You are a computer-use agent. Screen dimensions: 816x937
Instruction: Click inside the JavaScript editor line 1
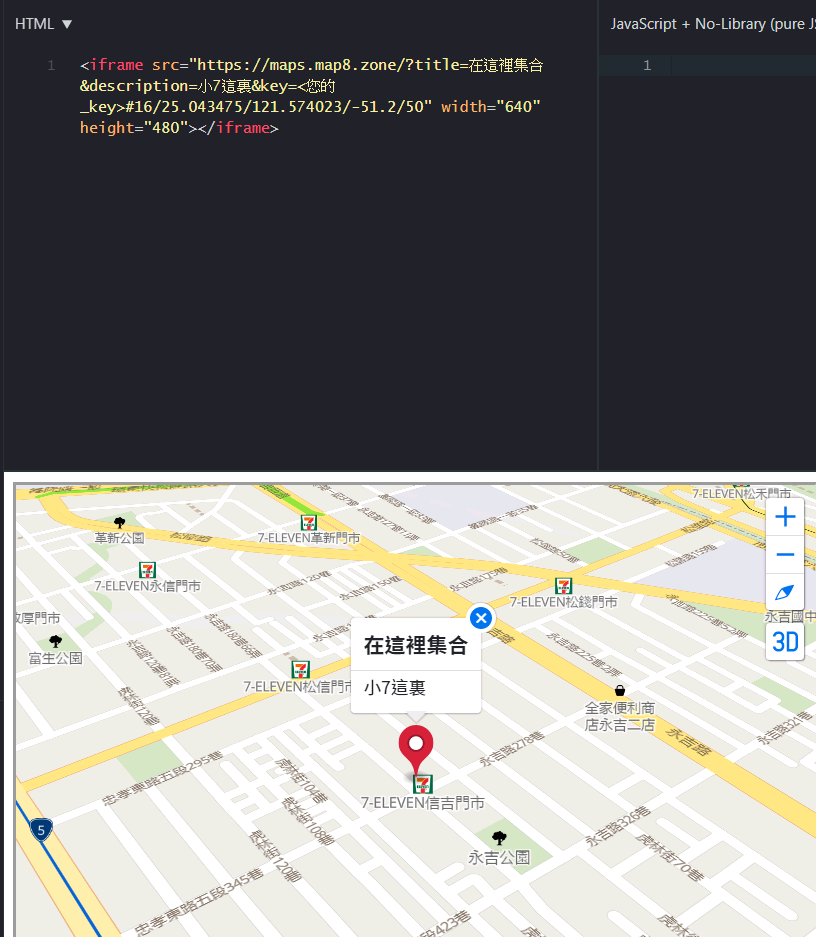tap(740, 66)
